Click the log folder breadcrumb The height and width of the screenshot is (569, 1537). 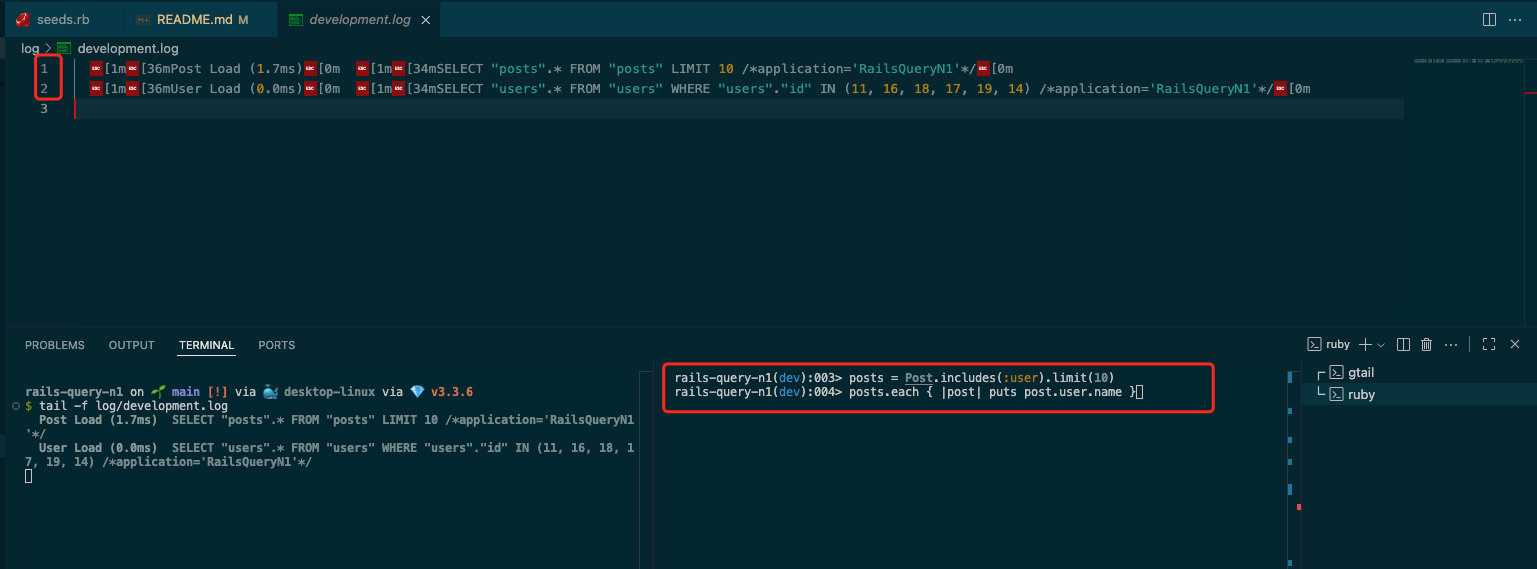point(30,48)
